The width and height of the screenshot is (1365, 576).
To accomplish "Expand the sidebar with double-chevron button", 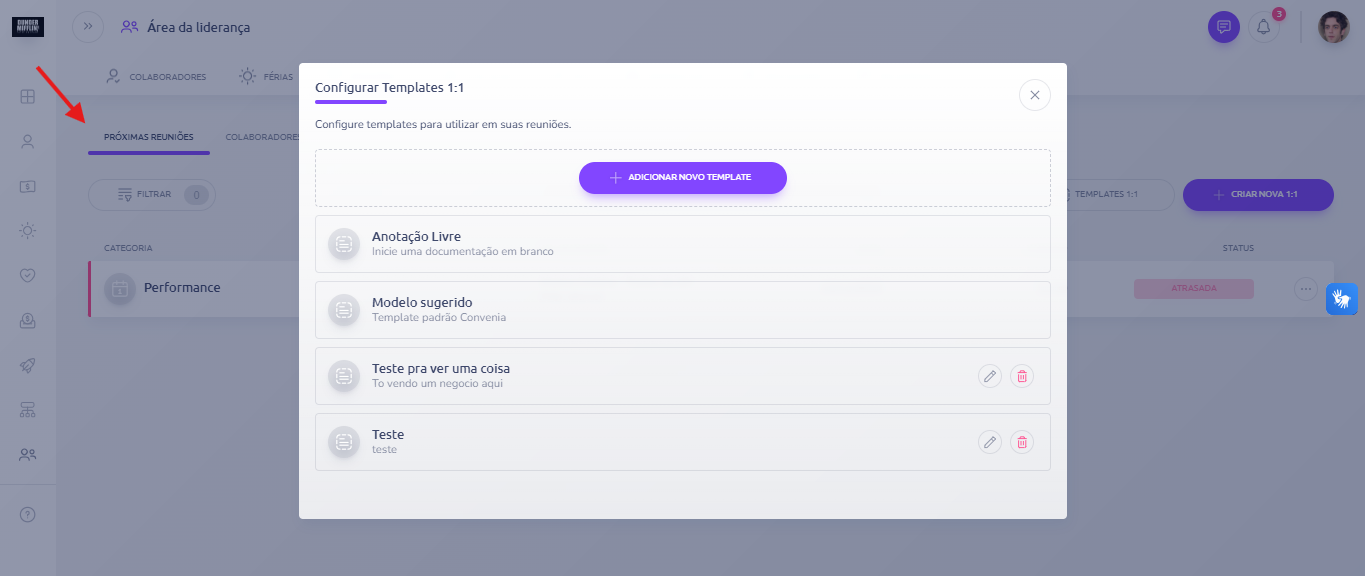I will tap(88, 27).
